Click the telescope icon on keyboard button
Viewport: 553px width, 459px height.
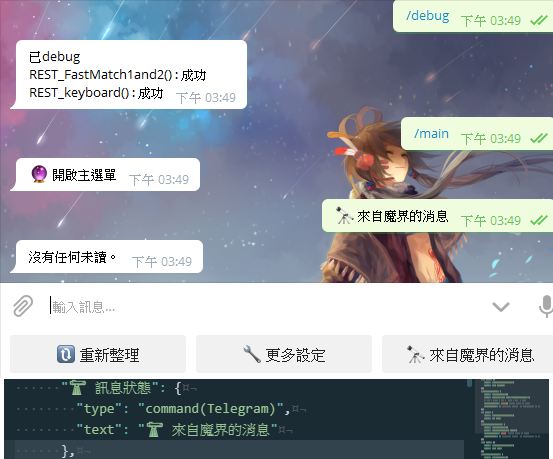415,354
